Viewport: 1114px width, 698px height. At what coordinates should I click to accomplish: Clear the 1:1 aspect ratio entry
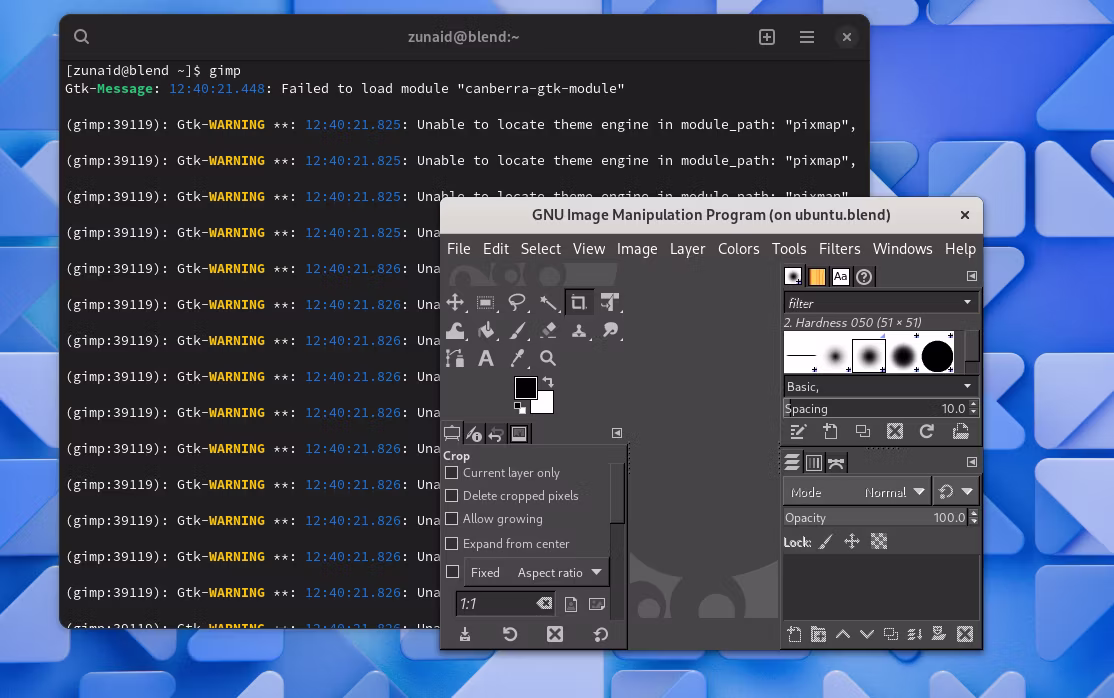pos(544,603)
